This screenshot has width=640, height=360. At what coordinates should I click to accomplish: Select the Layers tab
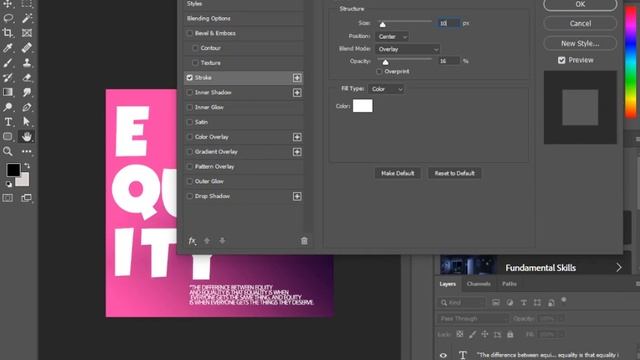pos(447,284)
